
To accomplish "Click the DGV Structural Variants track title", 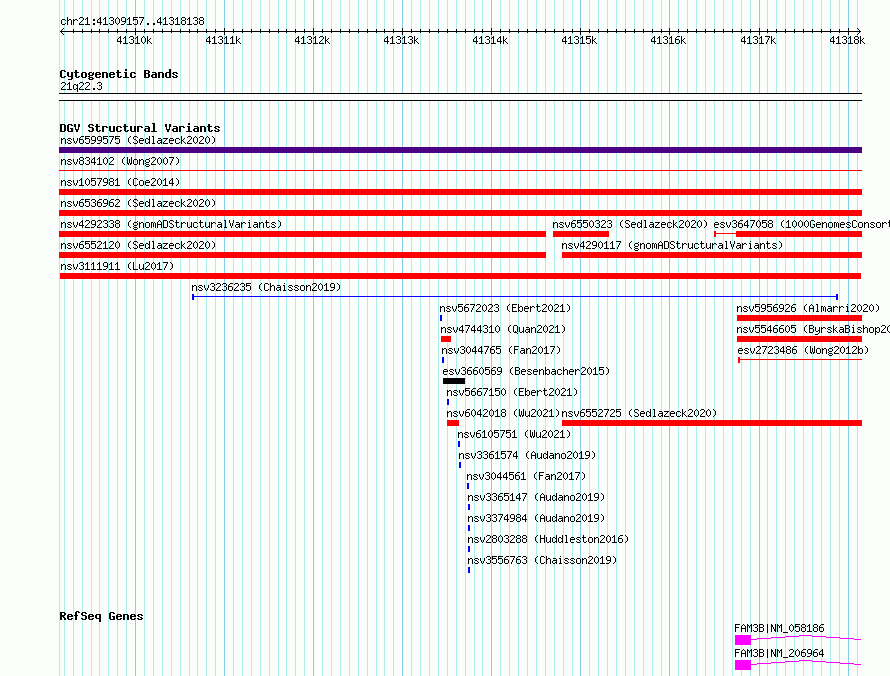I will [x=140, y=128].
